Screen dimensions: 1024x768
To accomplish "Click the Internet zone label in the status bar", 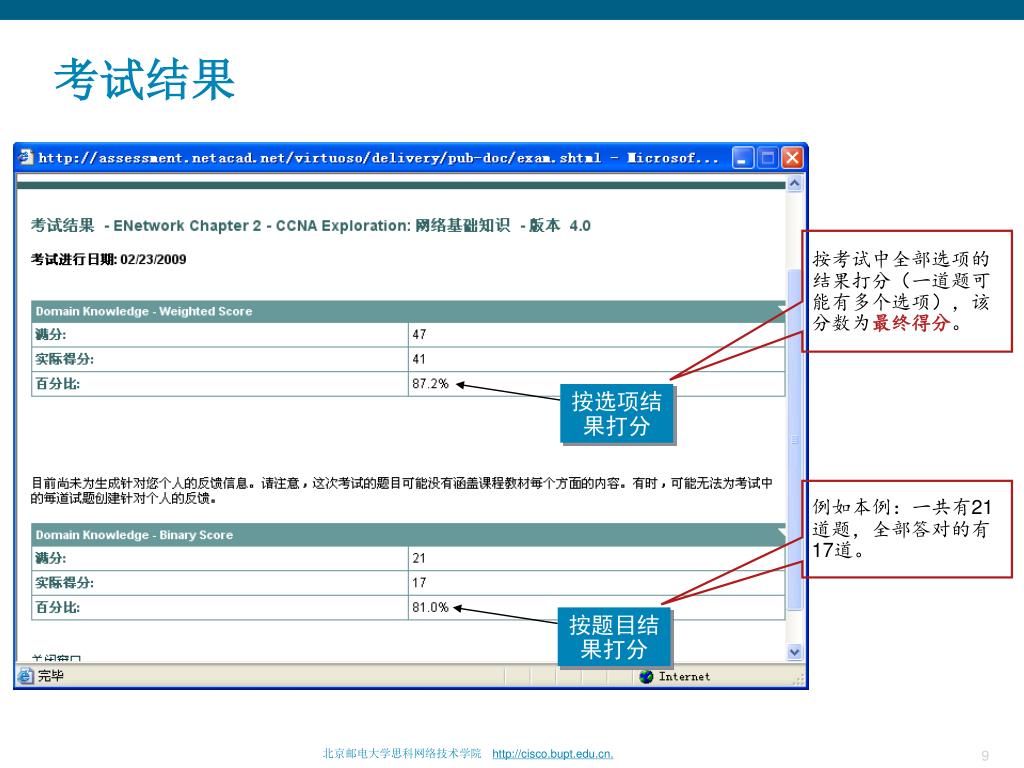I will click(684, 677).
